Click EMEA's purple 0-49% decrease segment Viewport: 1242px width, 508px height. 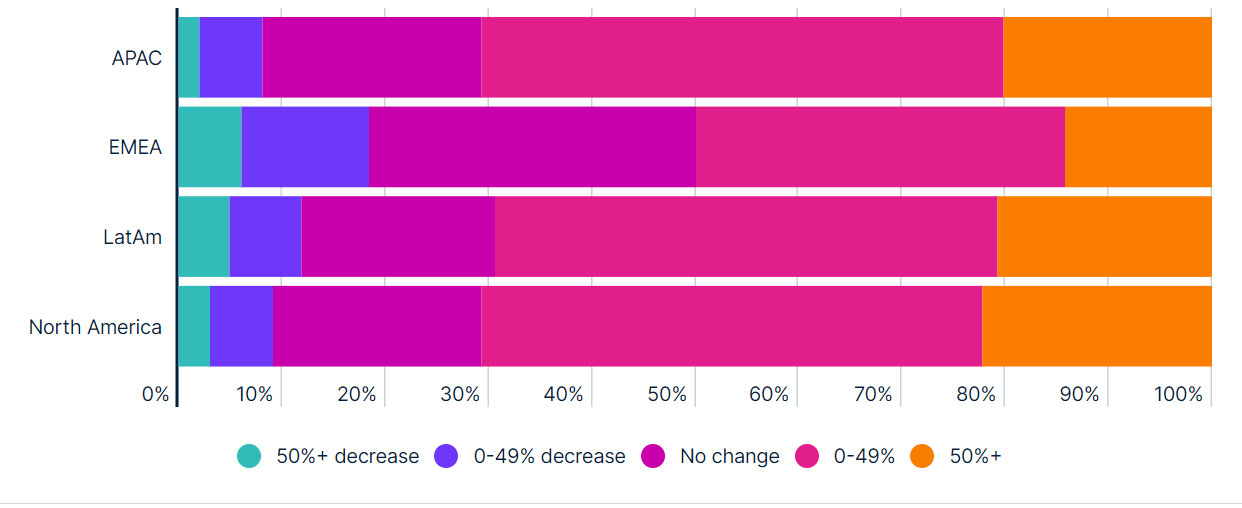305,147
